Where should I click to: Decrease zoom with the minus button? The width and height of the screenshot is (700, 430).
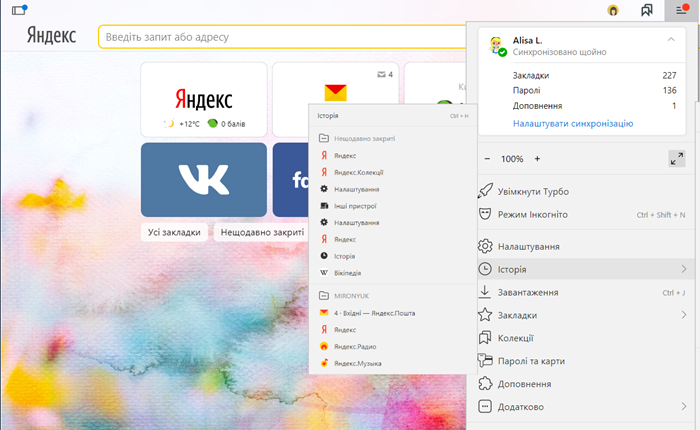487,159
